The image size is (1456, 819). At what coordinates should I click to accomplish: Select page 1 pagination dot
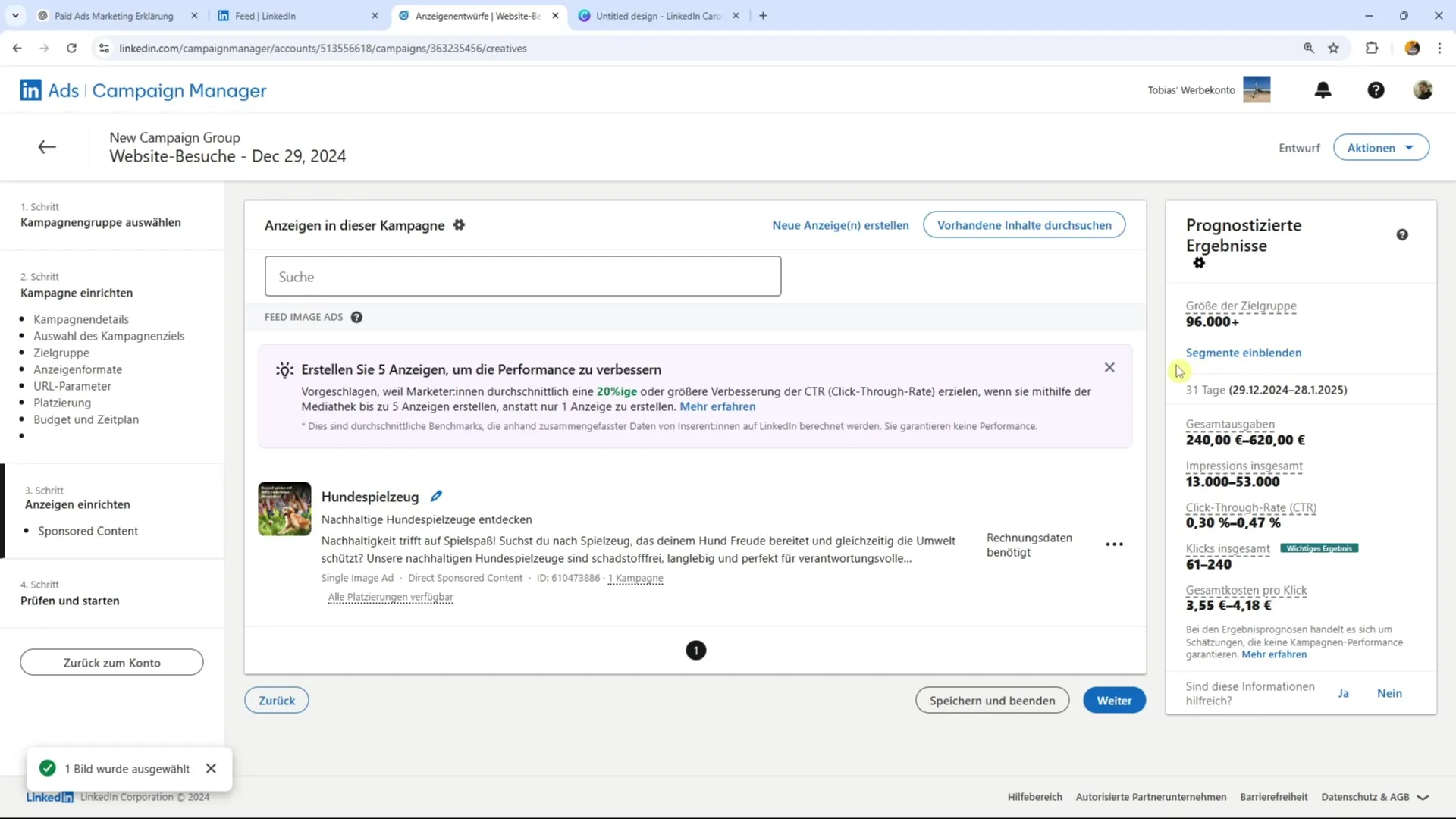pos(695,651)
